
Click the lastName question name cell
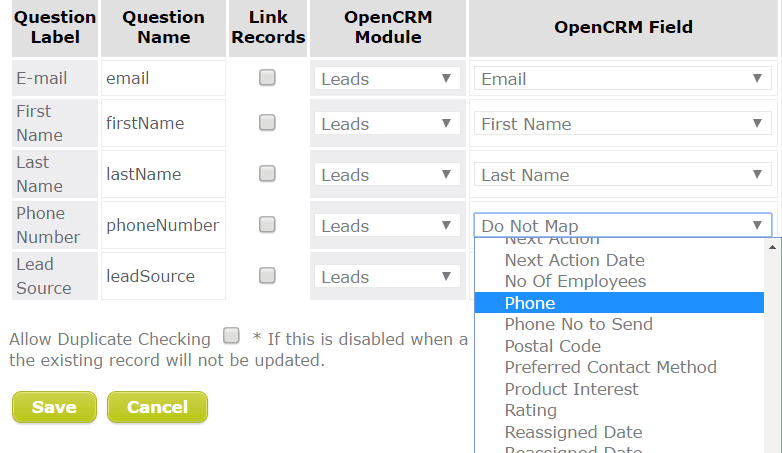[x=164, y=174]
